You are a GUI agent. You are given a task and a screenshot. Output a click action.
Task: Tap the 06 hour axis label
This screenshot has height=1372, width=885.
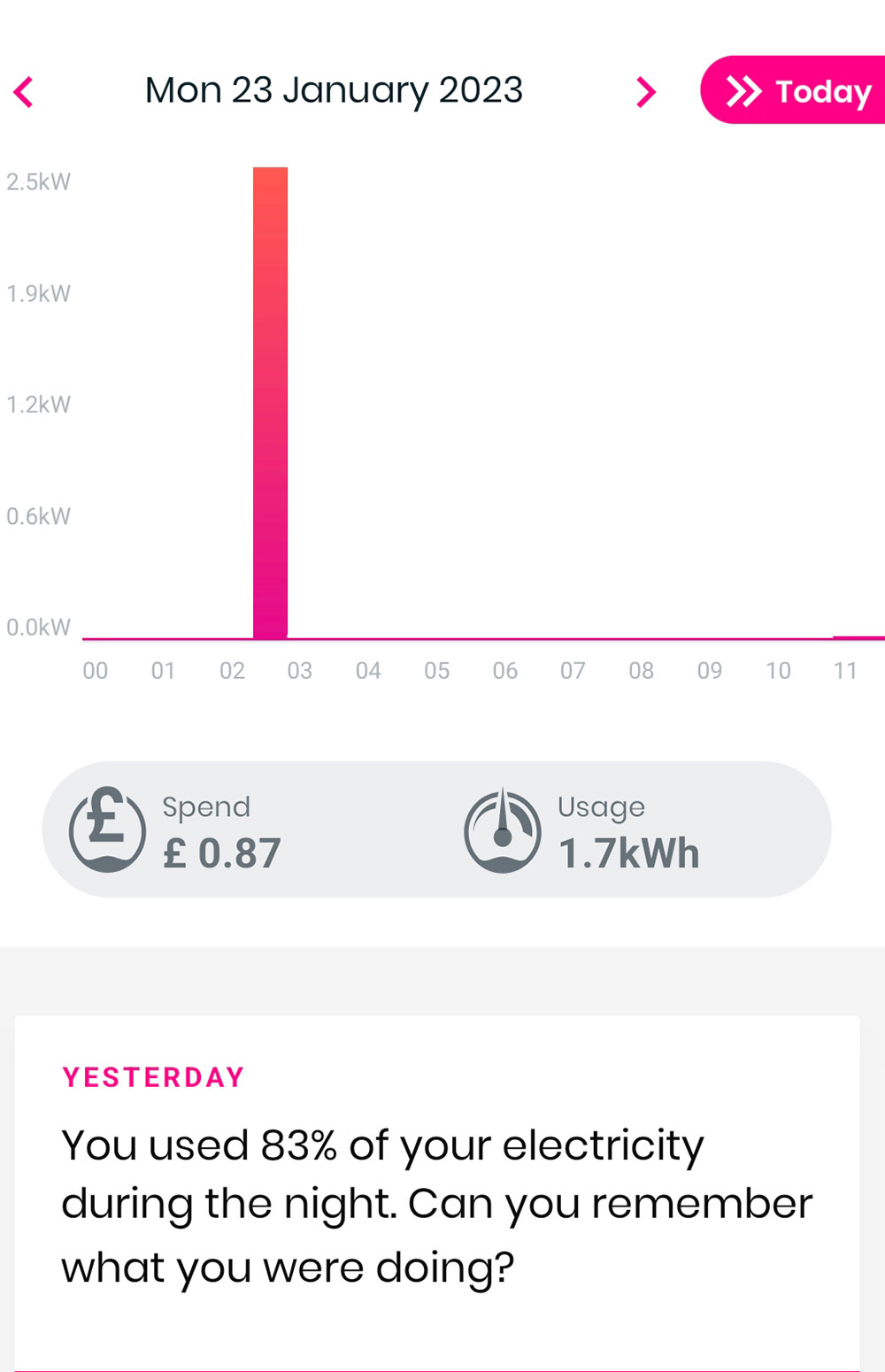point(505,671)
